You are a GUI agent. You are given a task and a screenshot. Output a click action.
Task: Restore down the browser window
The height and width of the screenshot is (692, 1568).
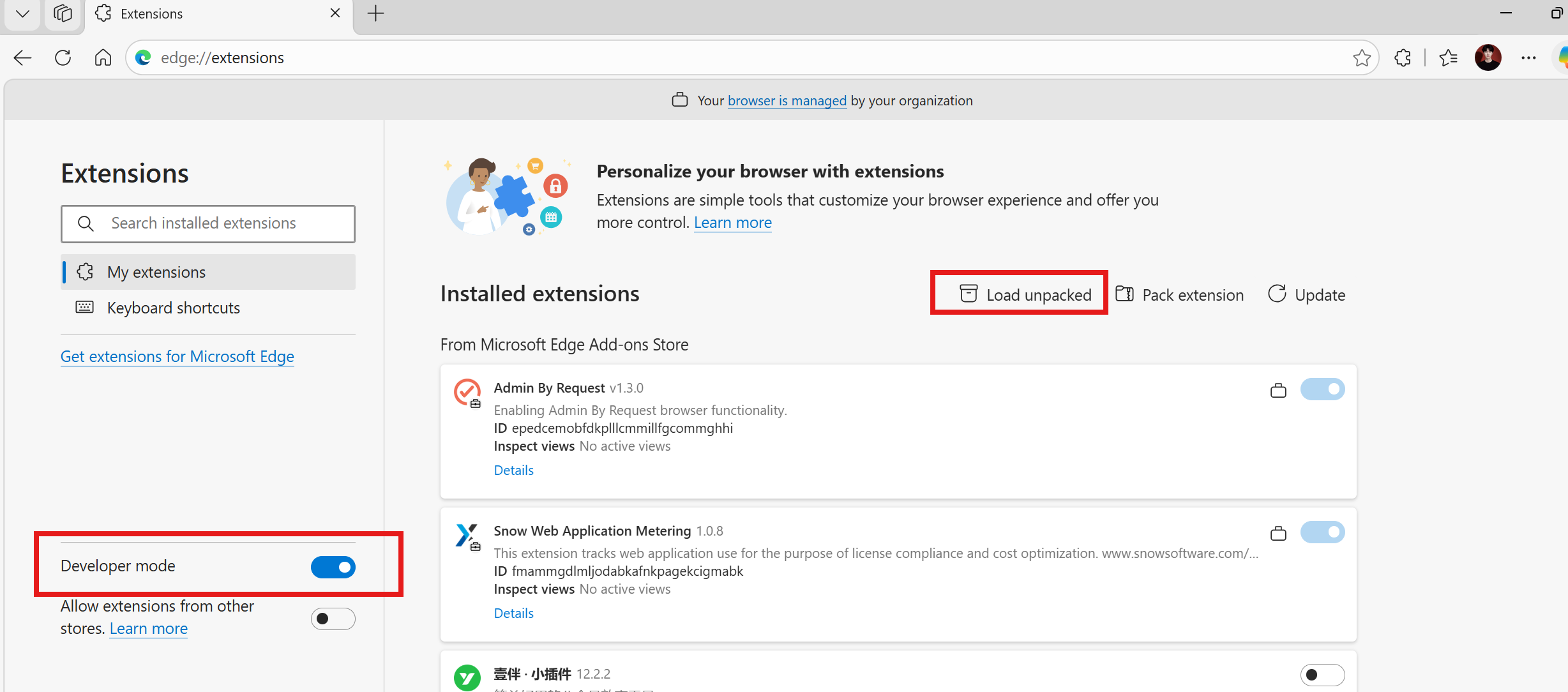pos(1557,13)
